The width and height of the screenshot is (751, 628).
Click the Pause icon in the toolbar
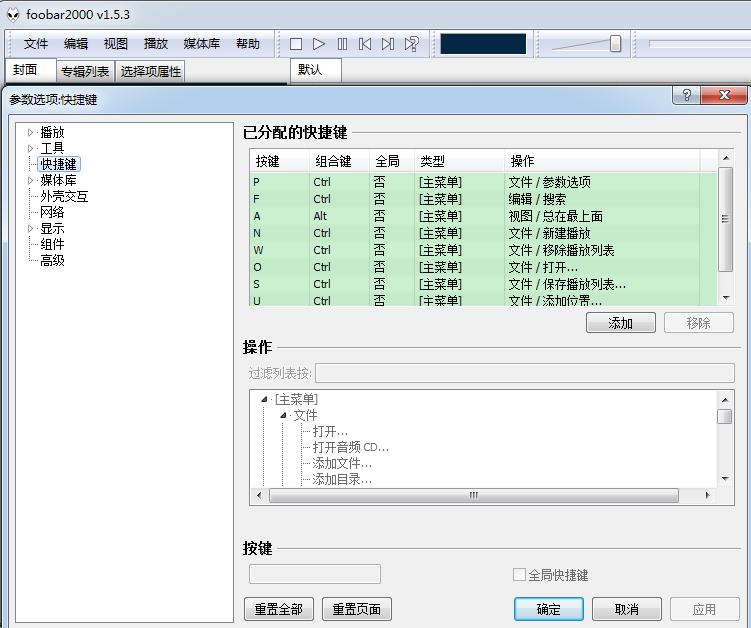click(x=342, y=44)
